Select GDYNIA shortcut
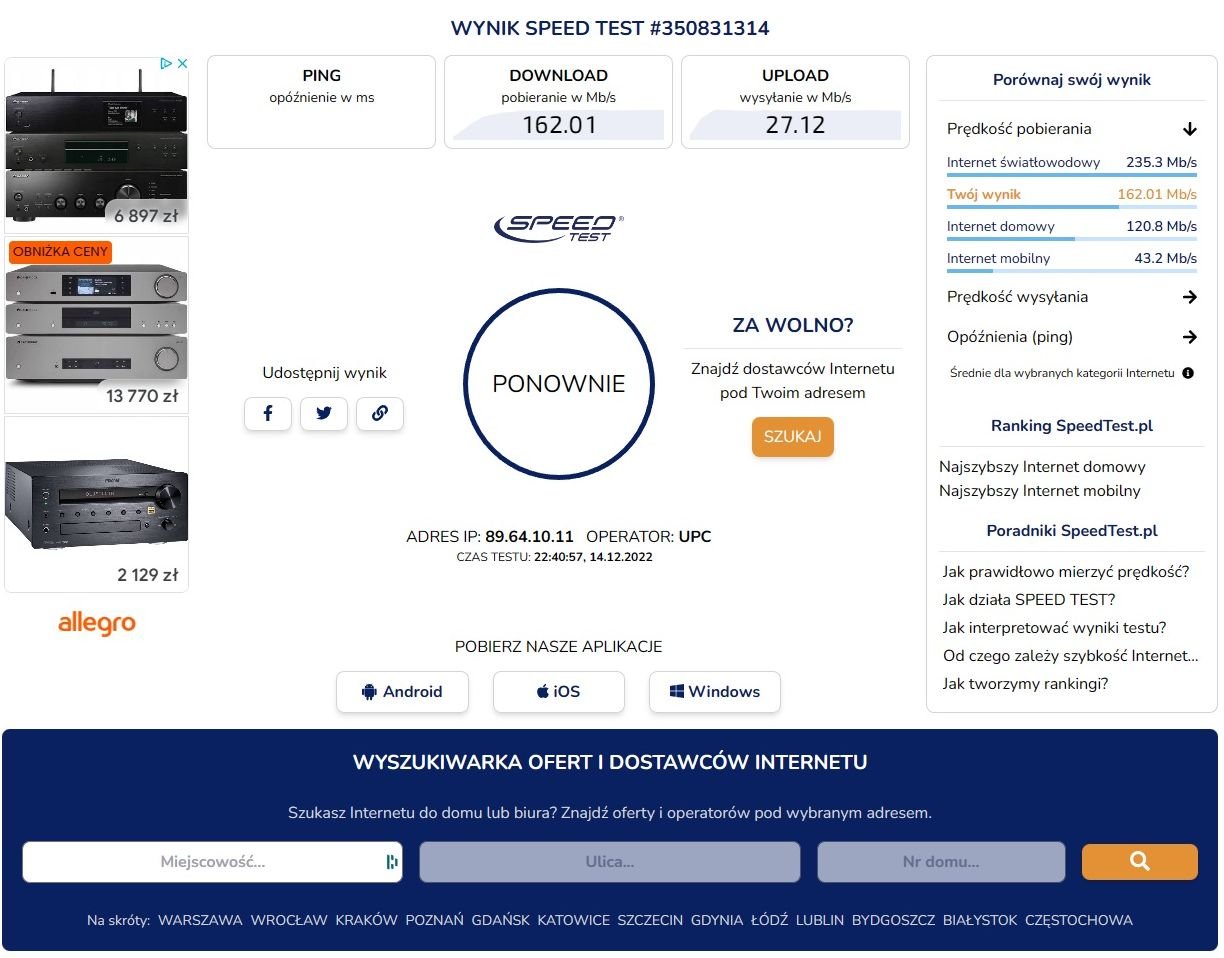 (x=717, y=920)
